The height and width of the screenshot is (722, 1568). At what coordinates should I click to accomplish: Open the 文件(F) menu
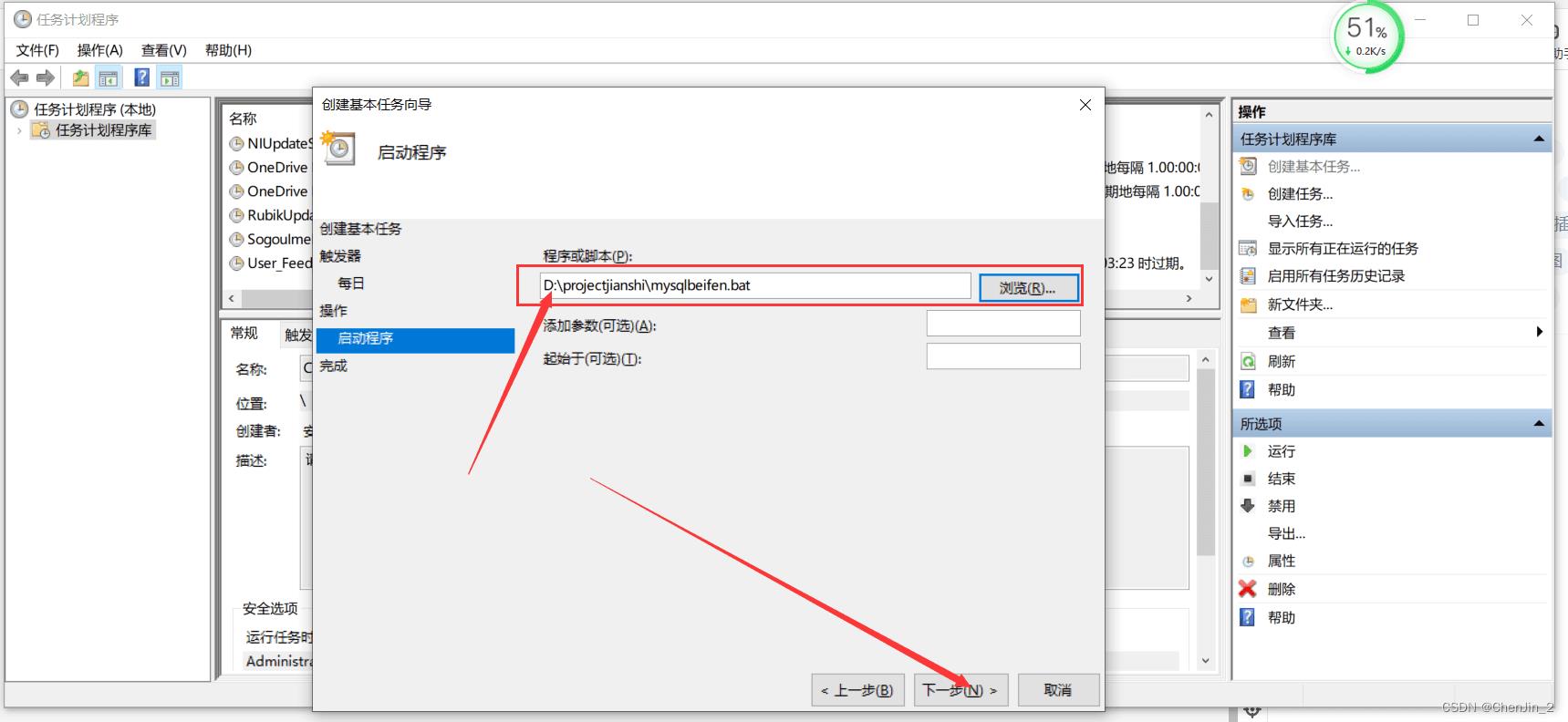37,50
